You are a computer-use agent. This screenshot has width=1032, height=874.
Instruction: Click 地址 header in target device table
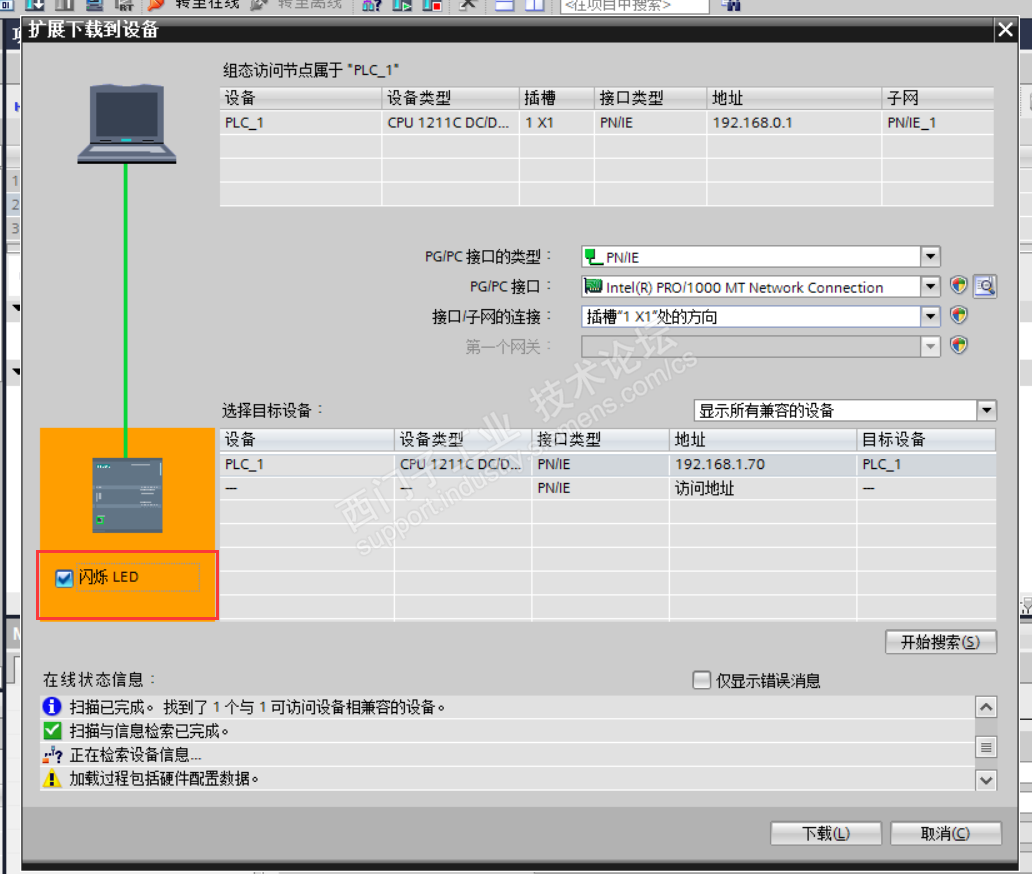pyautogui.click(x=763, y=440)
